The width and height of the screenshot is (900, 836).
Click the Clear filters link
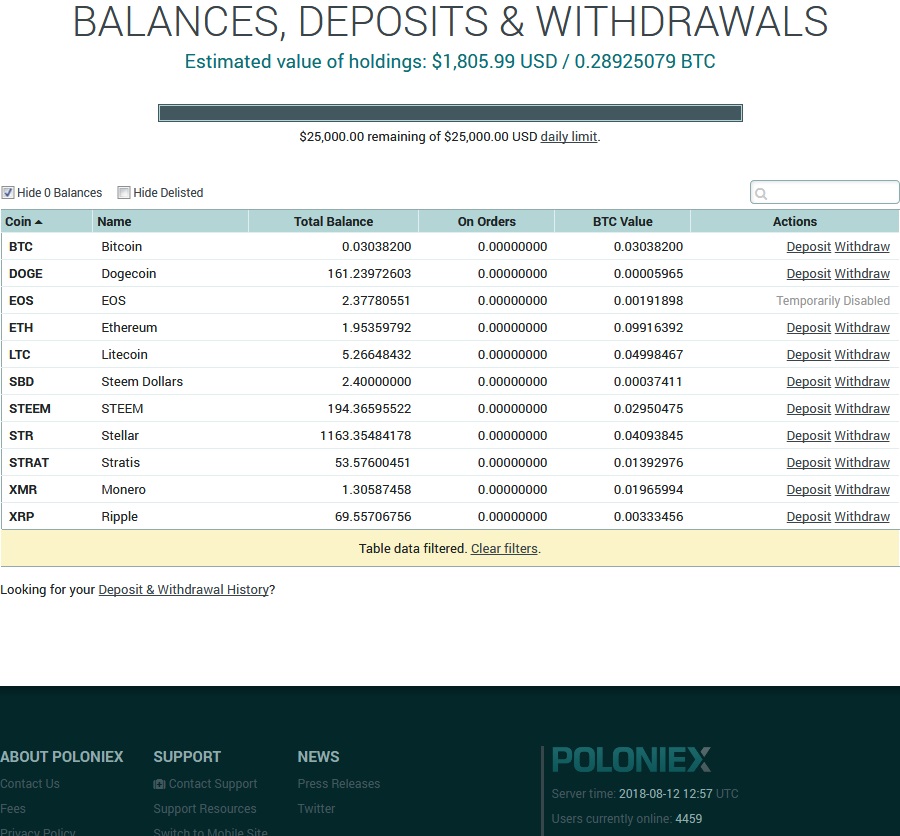(504, 549)
